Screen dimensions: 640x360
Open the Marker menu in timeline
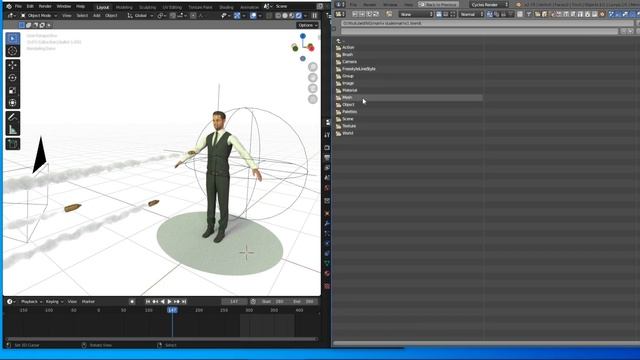(88, 302)
